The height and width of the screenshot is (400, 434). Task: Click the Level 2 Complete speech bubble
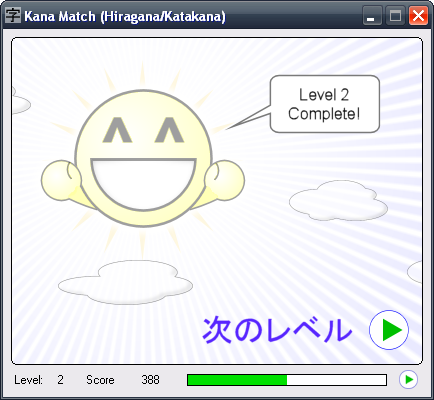pyautogui.click(x=324, y=104)
